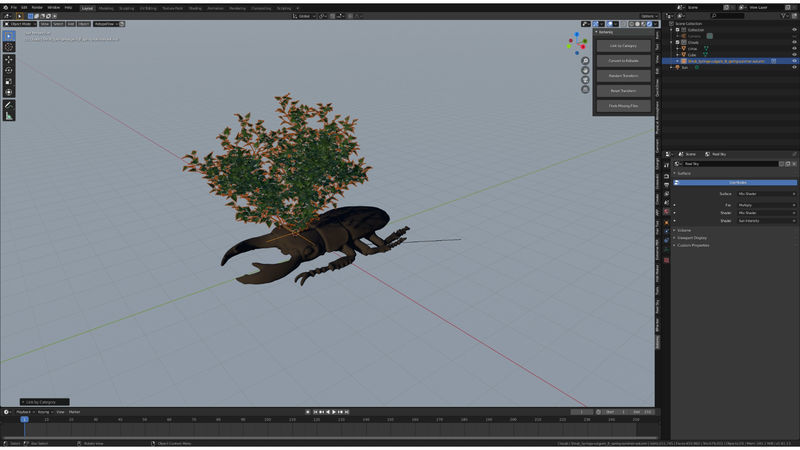
Task: Click the Play animation button
Action: (x=334, y=412)
